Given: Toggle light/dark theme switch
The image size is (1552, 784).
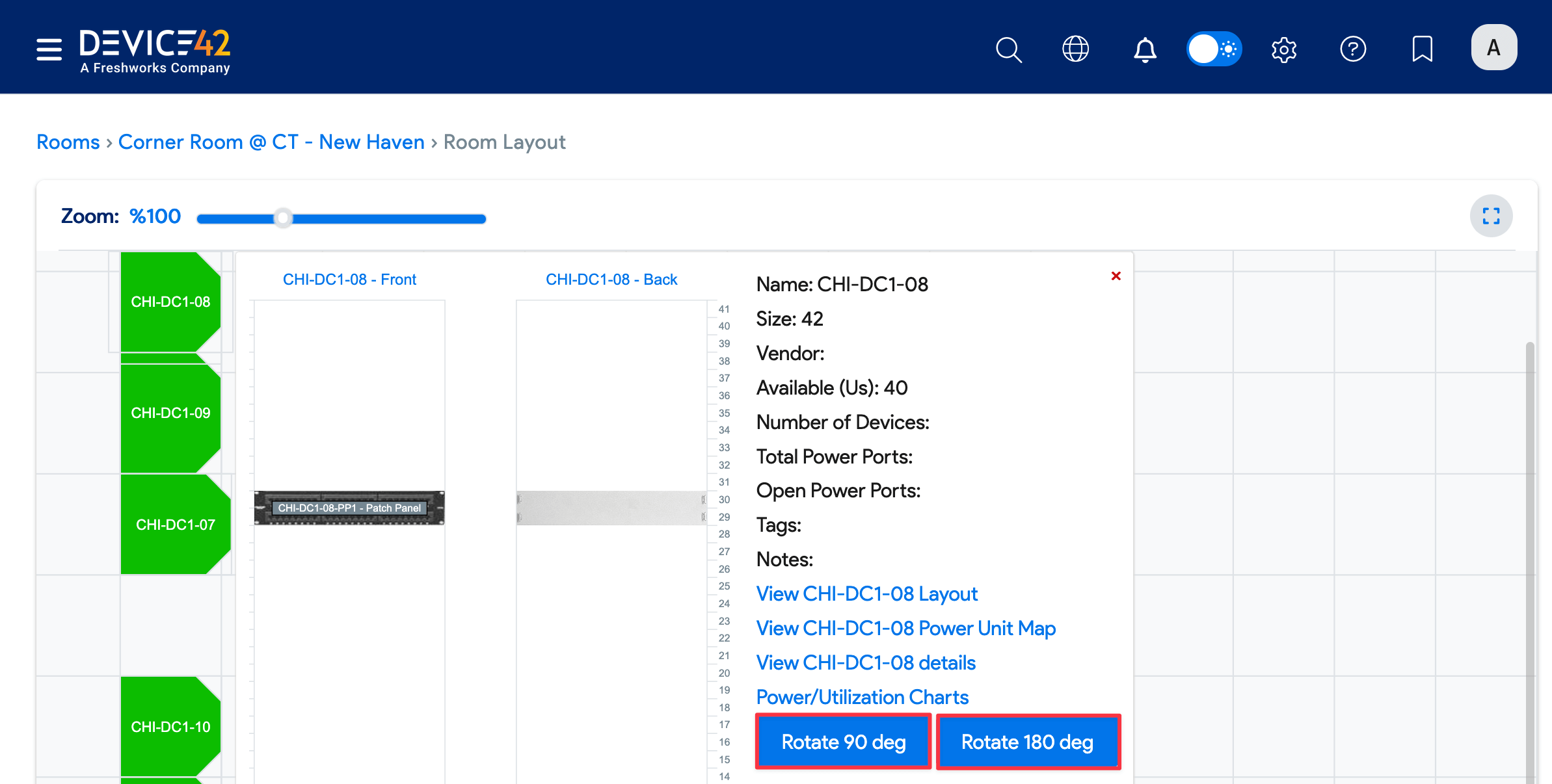Looking at the screenshot, I should coord(1214,49).
